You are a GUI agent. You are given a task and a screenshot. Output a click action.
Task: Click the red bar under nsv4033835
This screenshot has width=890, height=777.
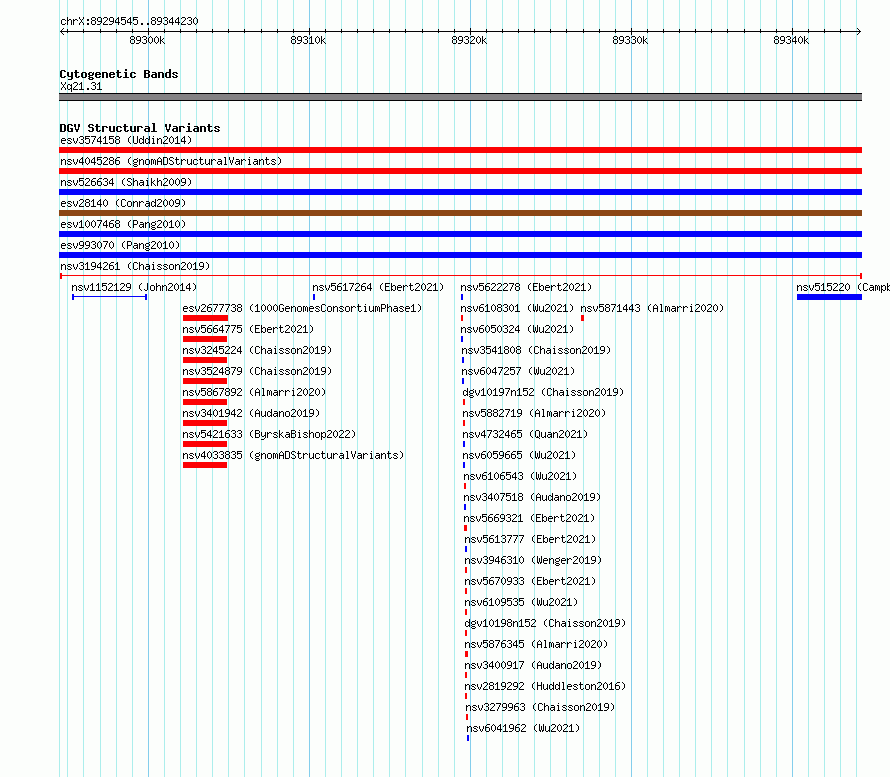click(x=205, y=465)
